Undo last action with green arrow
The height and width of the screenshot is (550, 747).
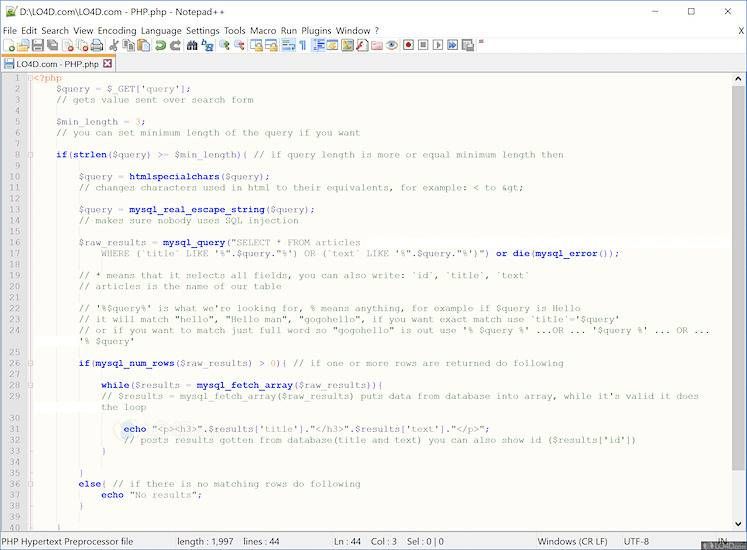(x=161, y=45)
